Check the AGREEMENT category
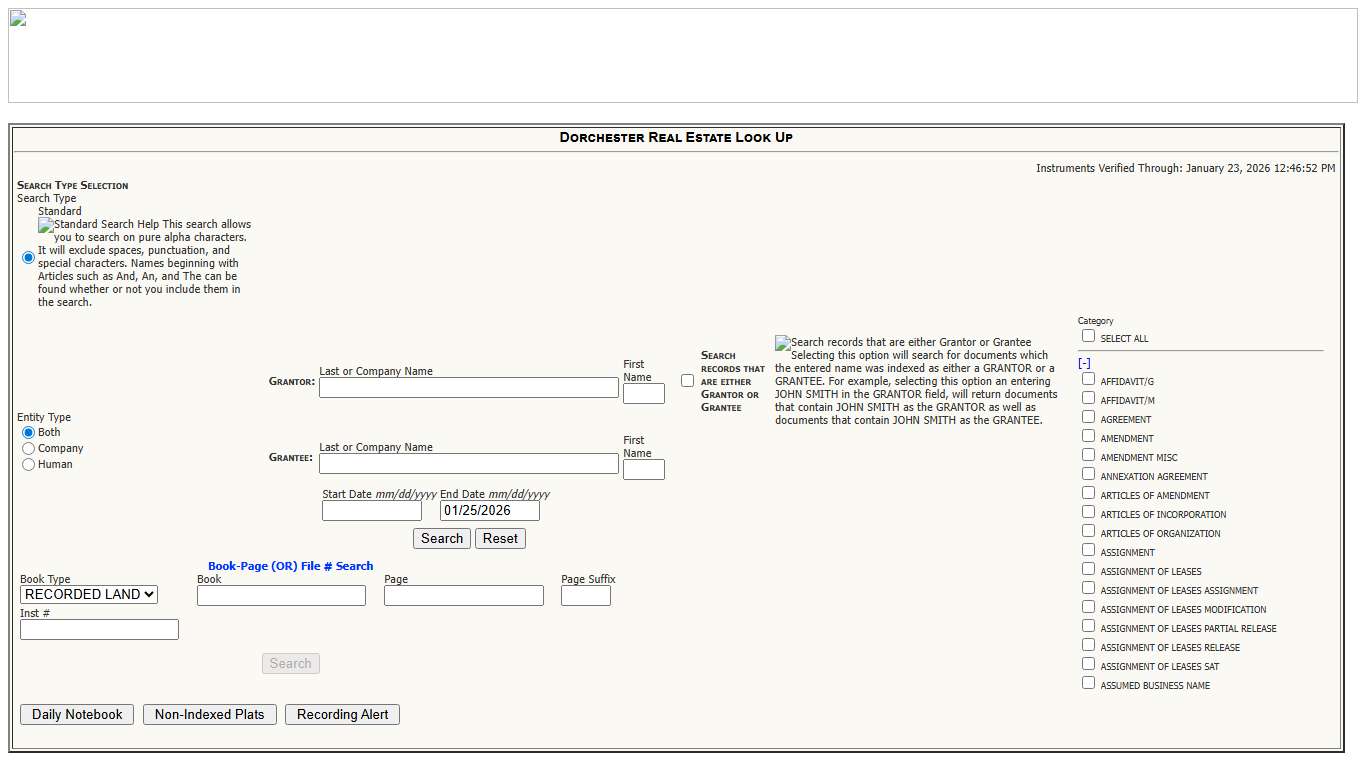 pos(1088,418)
